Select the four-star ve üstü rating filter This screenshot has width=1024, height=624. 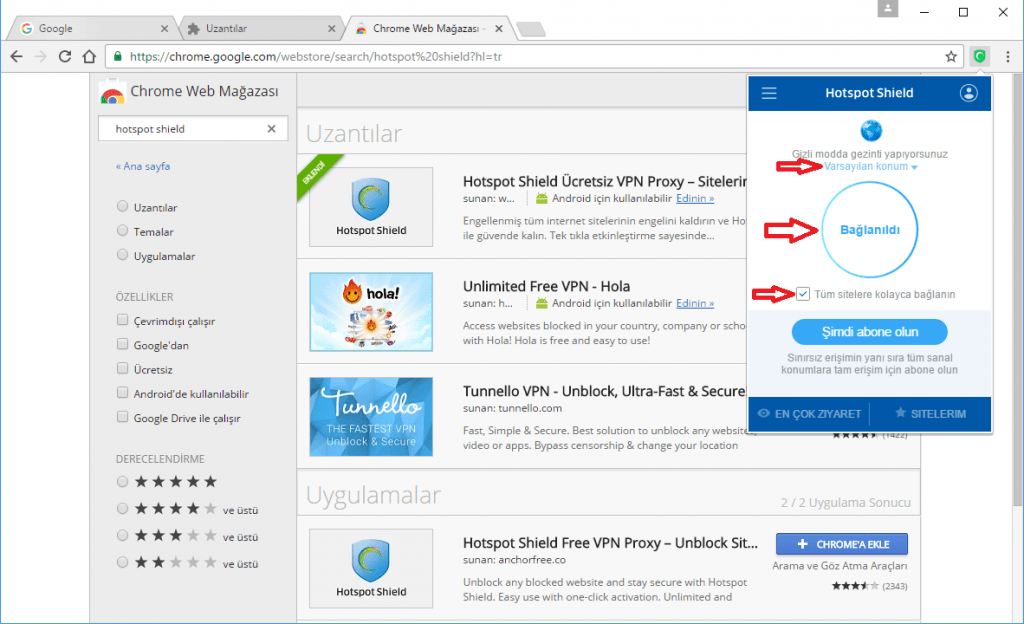click(121, 509)
